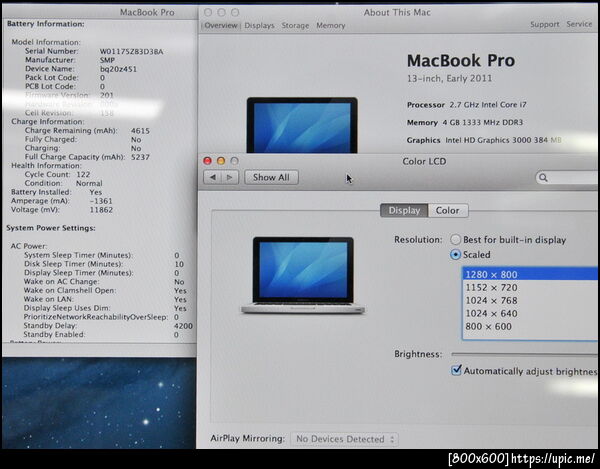The height and width of the screenshot is (469, 600).
Task: Minimize the Color LCD window with yellow button
Action: (221, 161)
